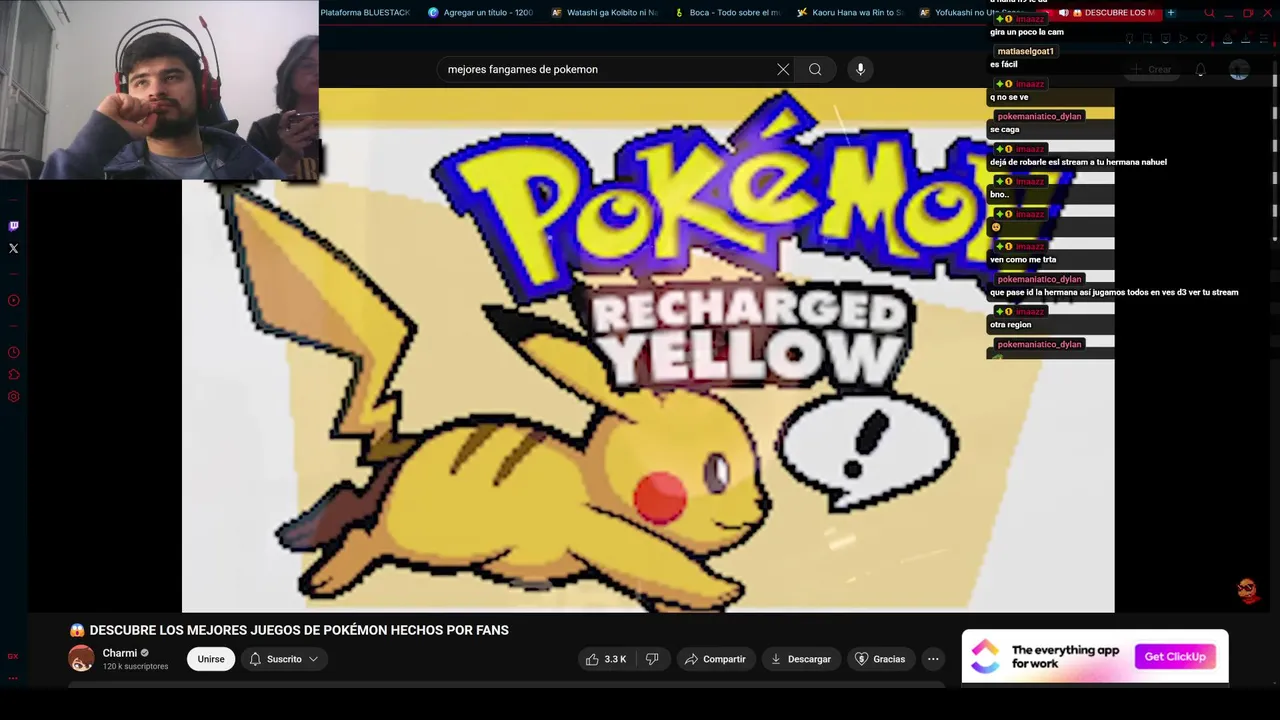The width and height of the screenshot is (1280, 720).
Task: Click chat message 'se caga'
Action: (1004, 129)
